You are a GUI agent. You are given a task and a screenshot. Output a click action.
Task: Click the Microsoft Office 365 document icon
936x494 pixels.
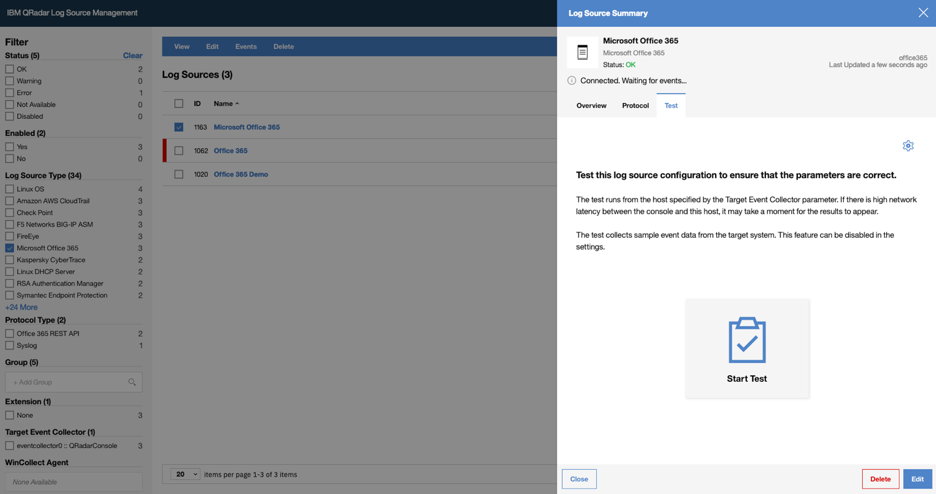click(x=582, y=53)
